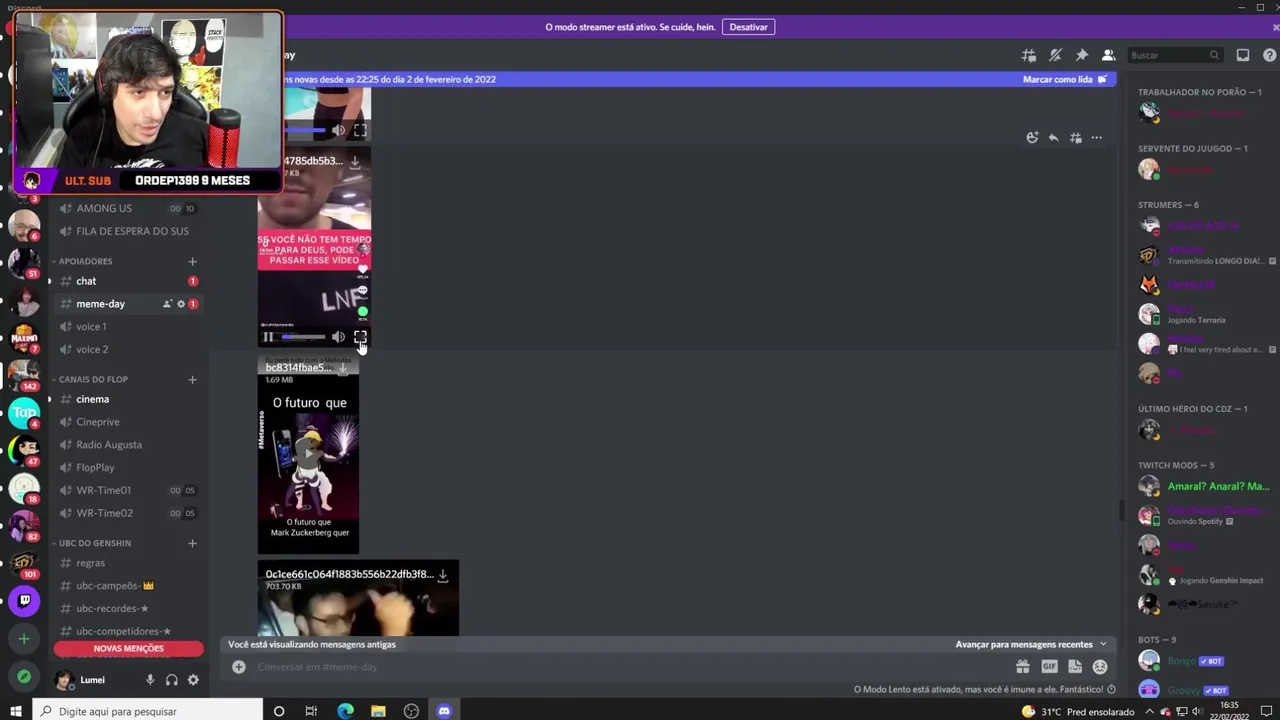Click the Desativar streamer mode button
Viewport: 1280px width, 720px height.
[x=748, y=27]
